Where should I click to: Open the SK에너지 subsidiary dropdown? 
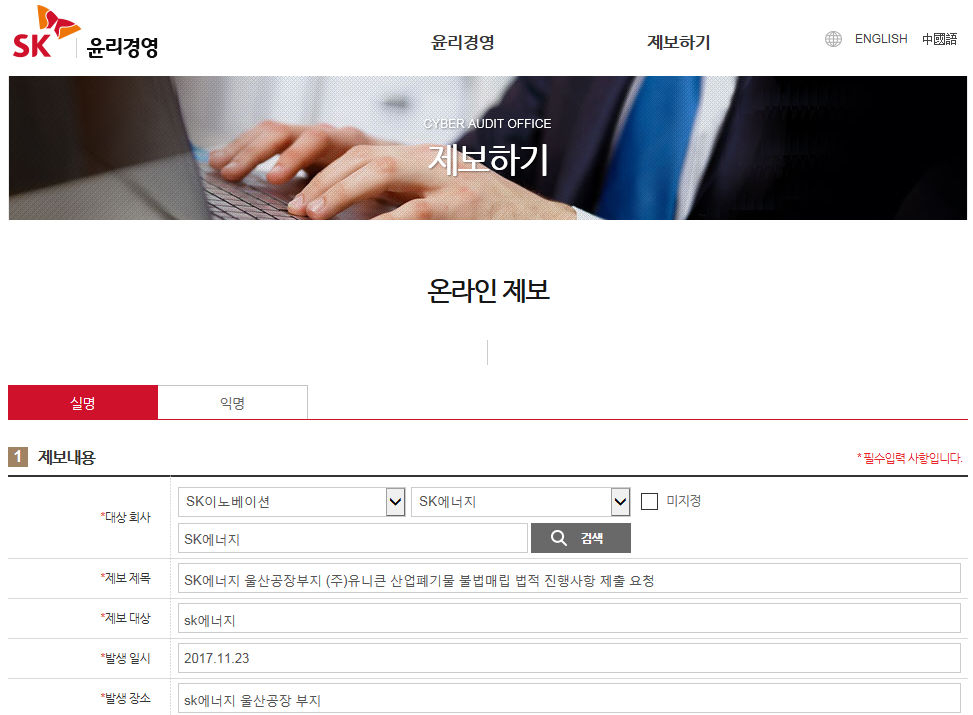pyautogui.click(x=521, y=501)
